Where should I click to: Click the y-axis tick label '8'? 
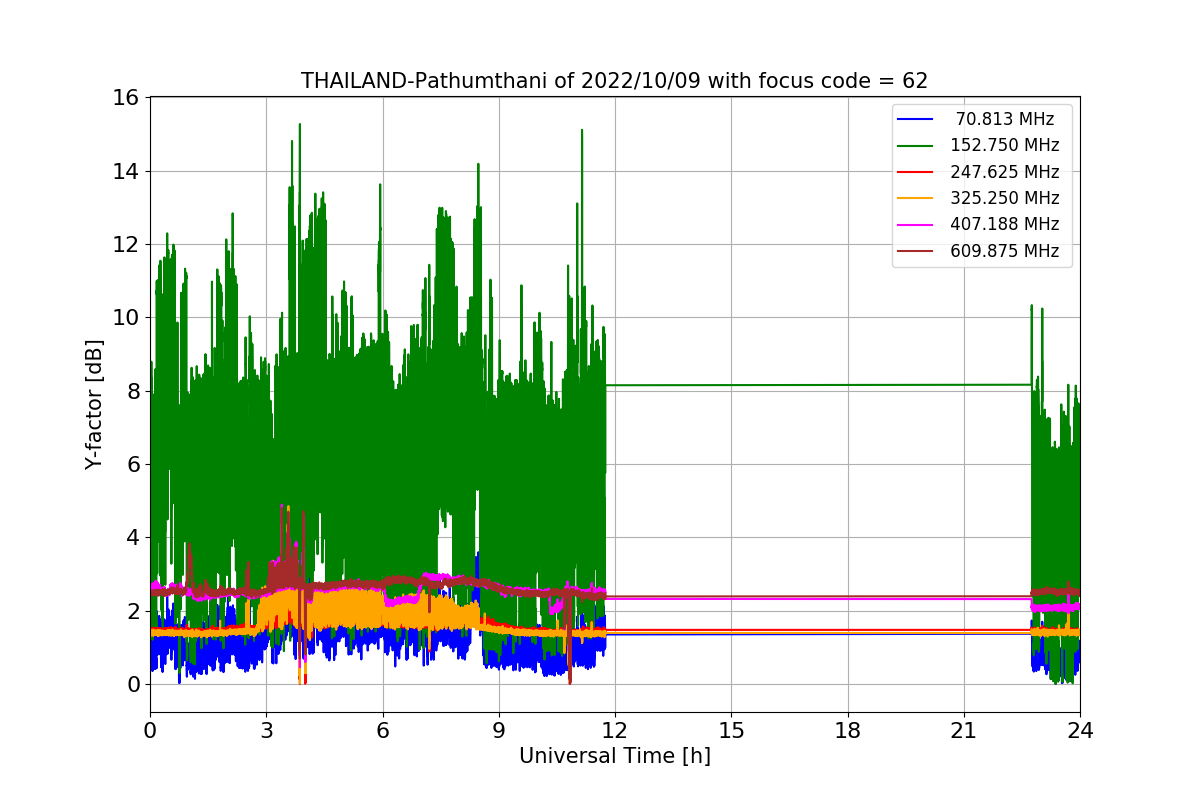[x=132, y=391]
